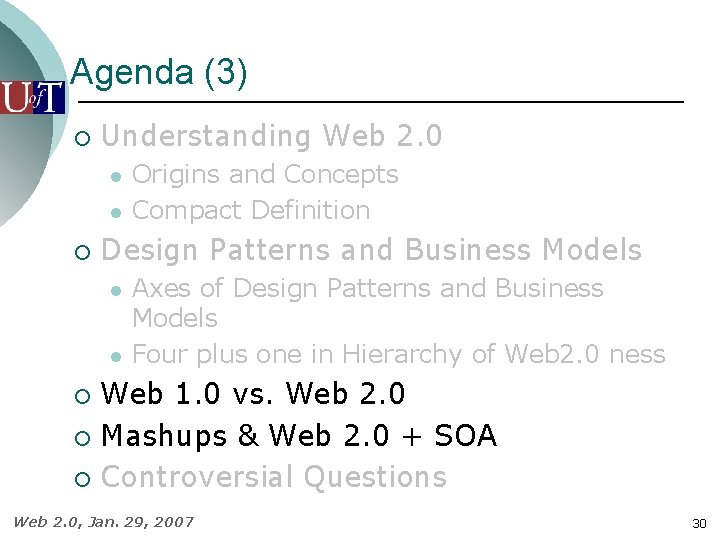Viewport: 720px width, 540px height.
Task: Select the Compact Definition item
Action: 251,211
